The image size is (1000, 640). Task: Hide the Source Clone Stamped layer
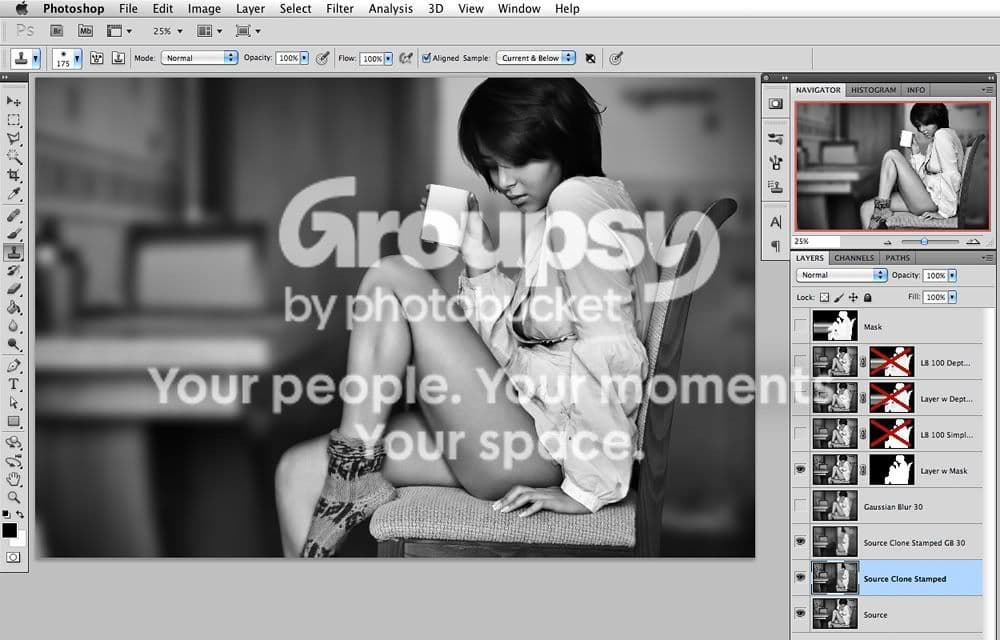[x=800, y=578]
